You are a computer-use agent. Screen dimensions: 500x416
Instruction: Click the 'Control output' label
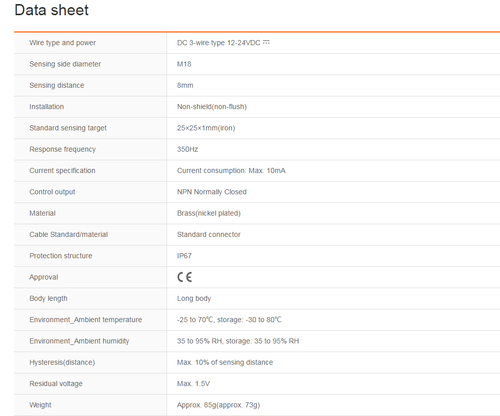(x=52, y=192)
